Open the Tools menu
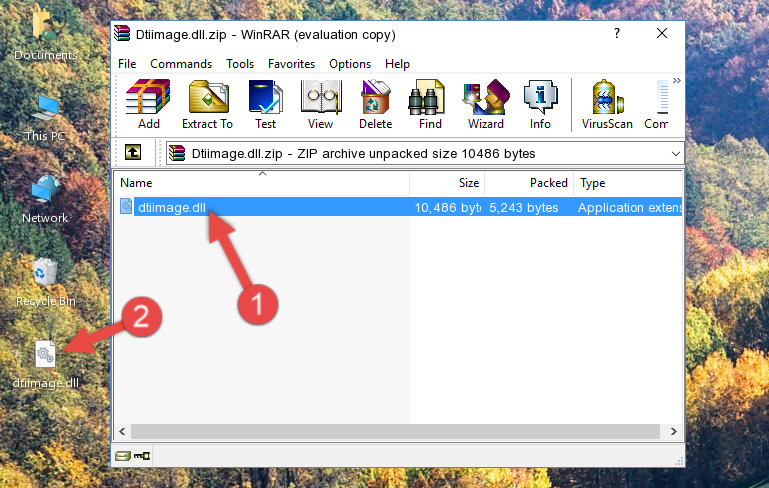Image resolution: width=769 pixels, height=488 pixels. (240, 64)
